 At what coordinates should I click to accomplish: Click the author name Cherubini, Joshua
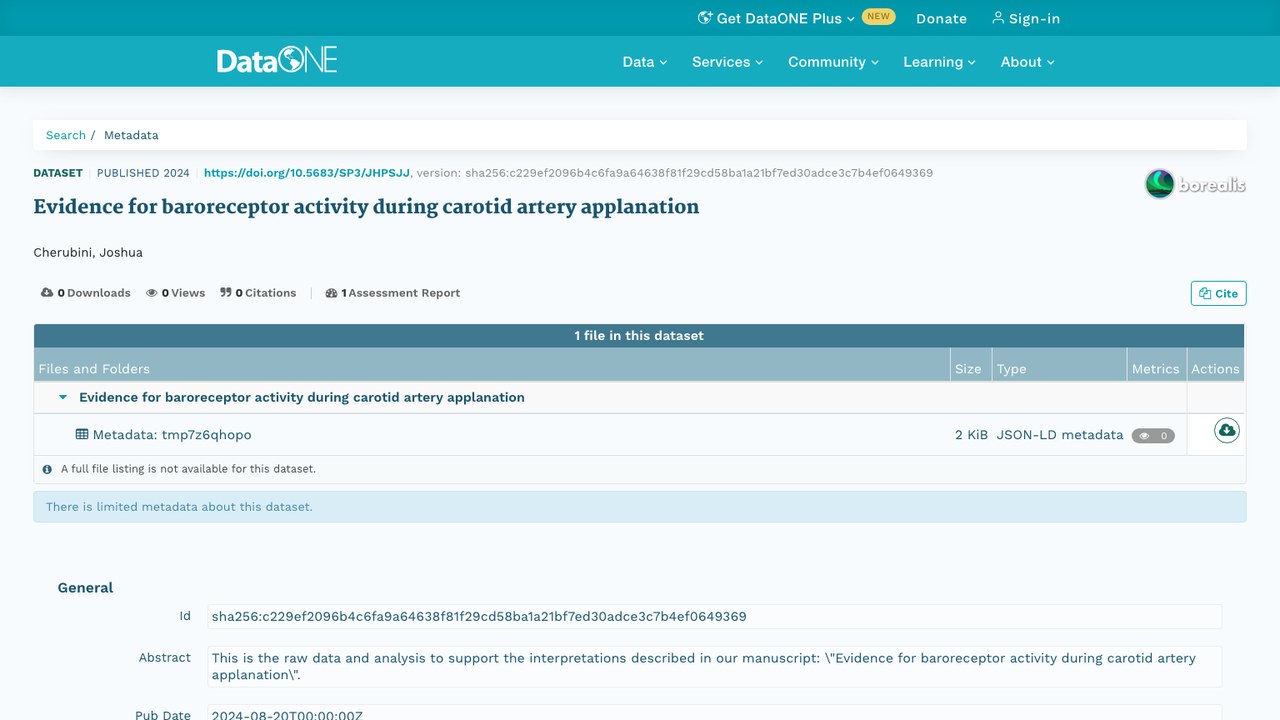point(88,253)
